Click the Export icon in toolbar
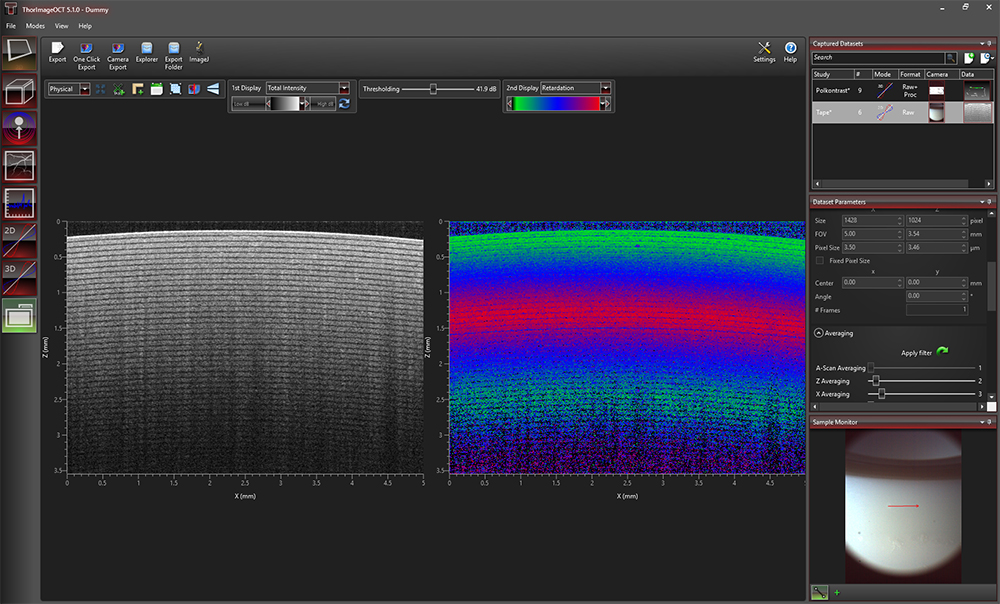This screenshot has height=604, width=1000. point(57,49)
